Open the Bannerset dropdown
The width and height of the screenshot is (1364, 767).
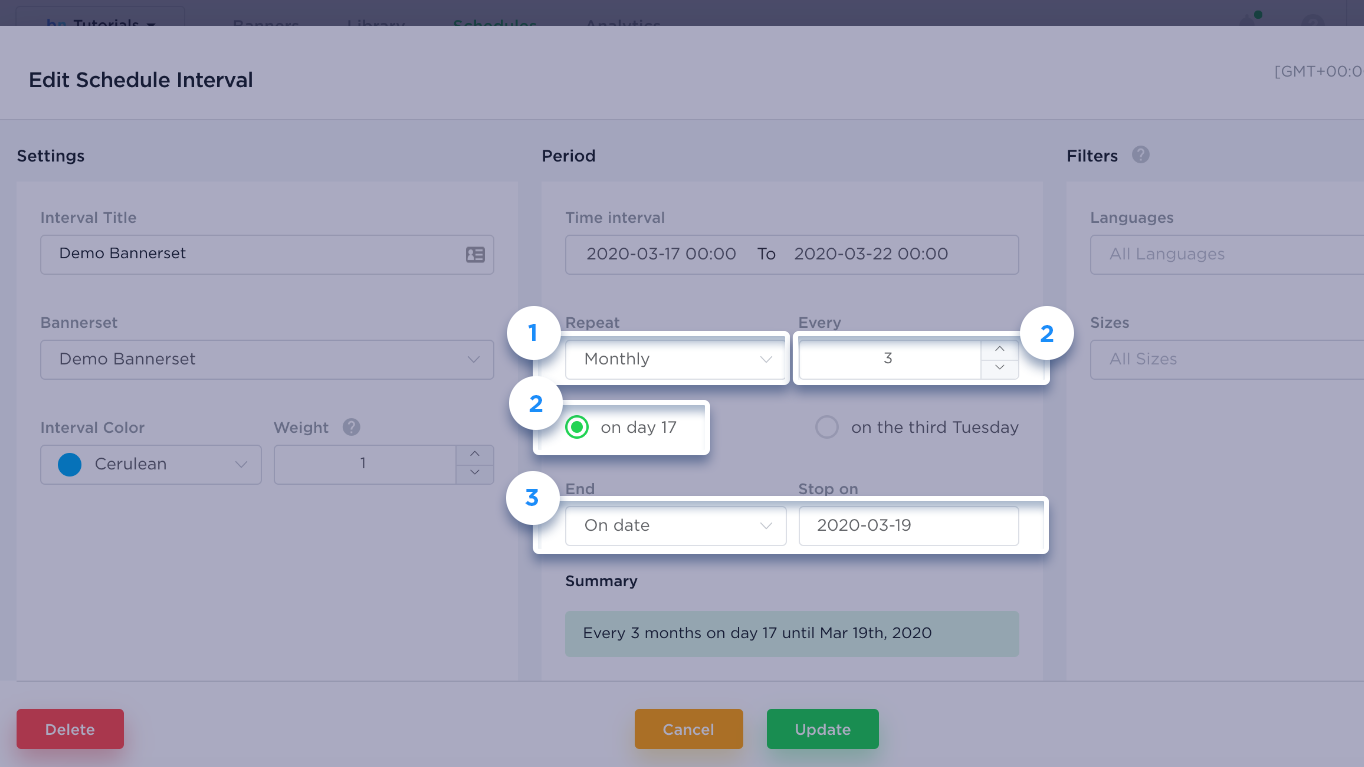click(x=267, y=359)
